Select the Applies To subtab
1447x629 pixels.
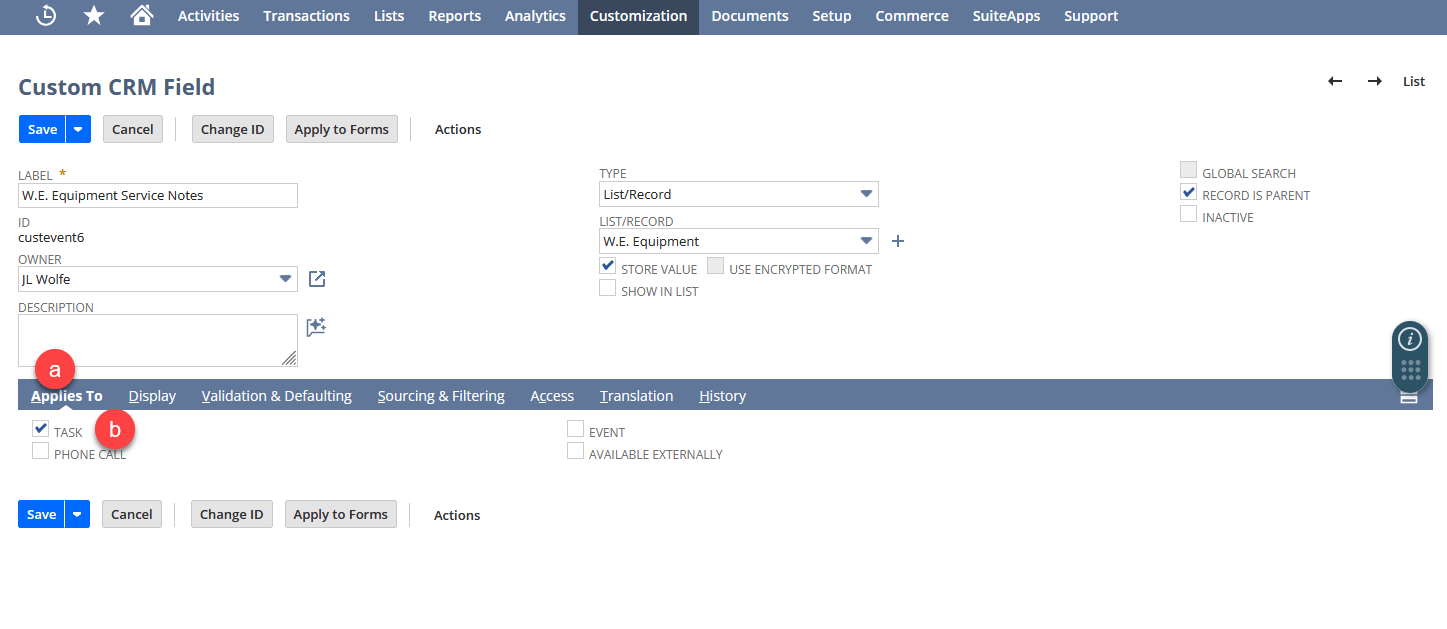(67, 396)
